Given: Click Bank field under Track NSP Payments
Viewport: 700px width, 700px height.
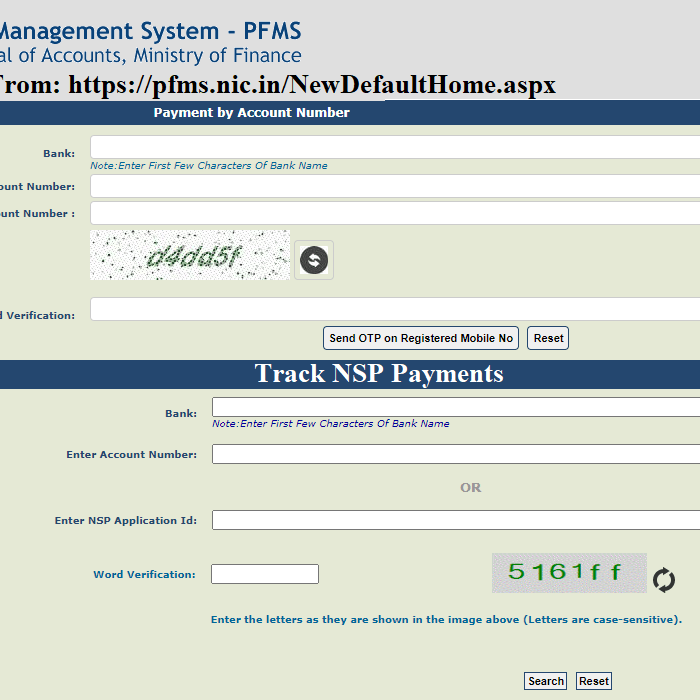Looking at the screenshot, I should 455,407.
